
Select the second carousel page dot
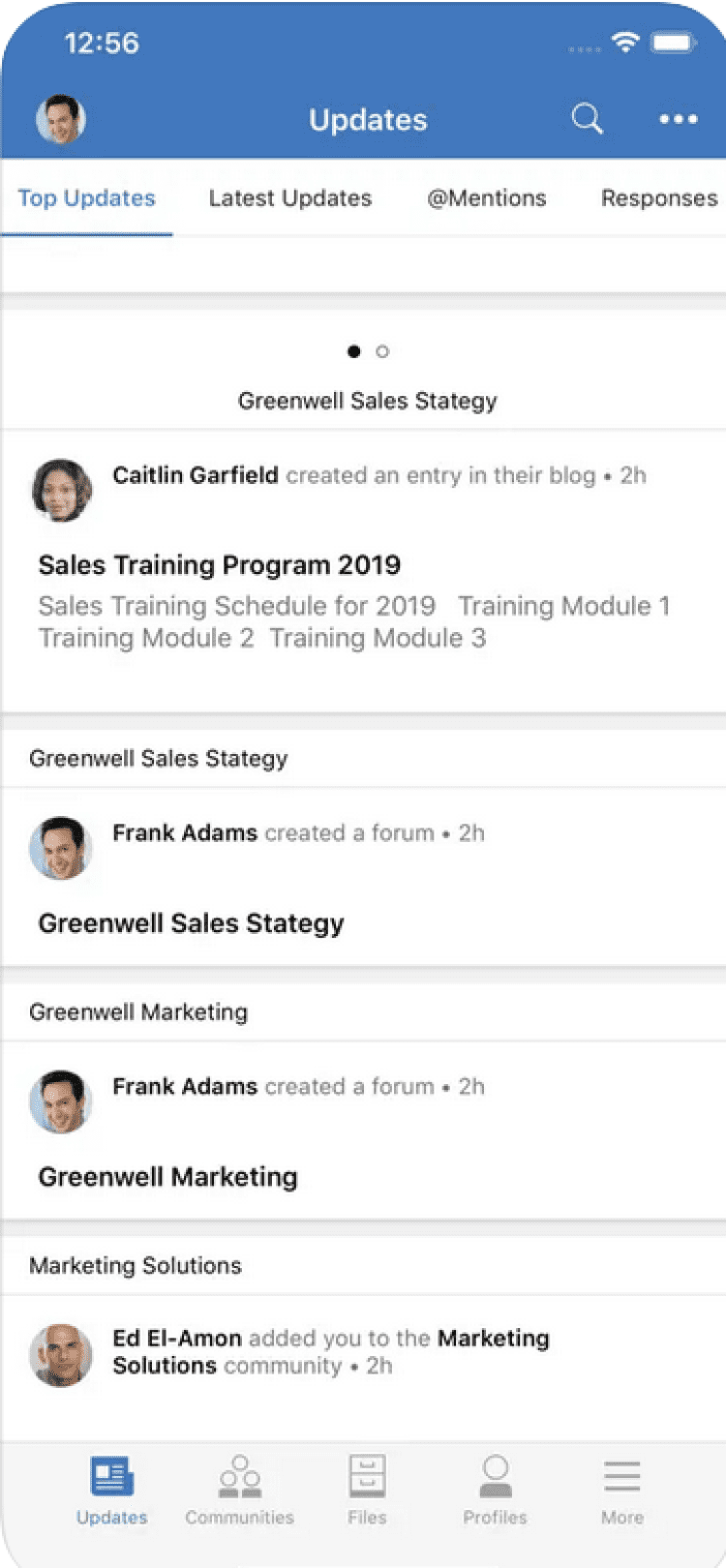click(382, 351)
